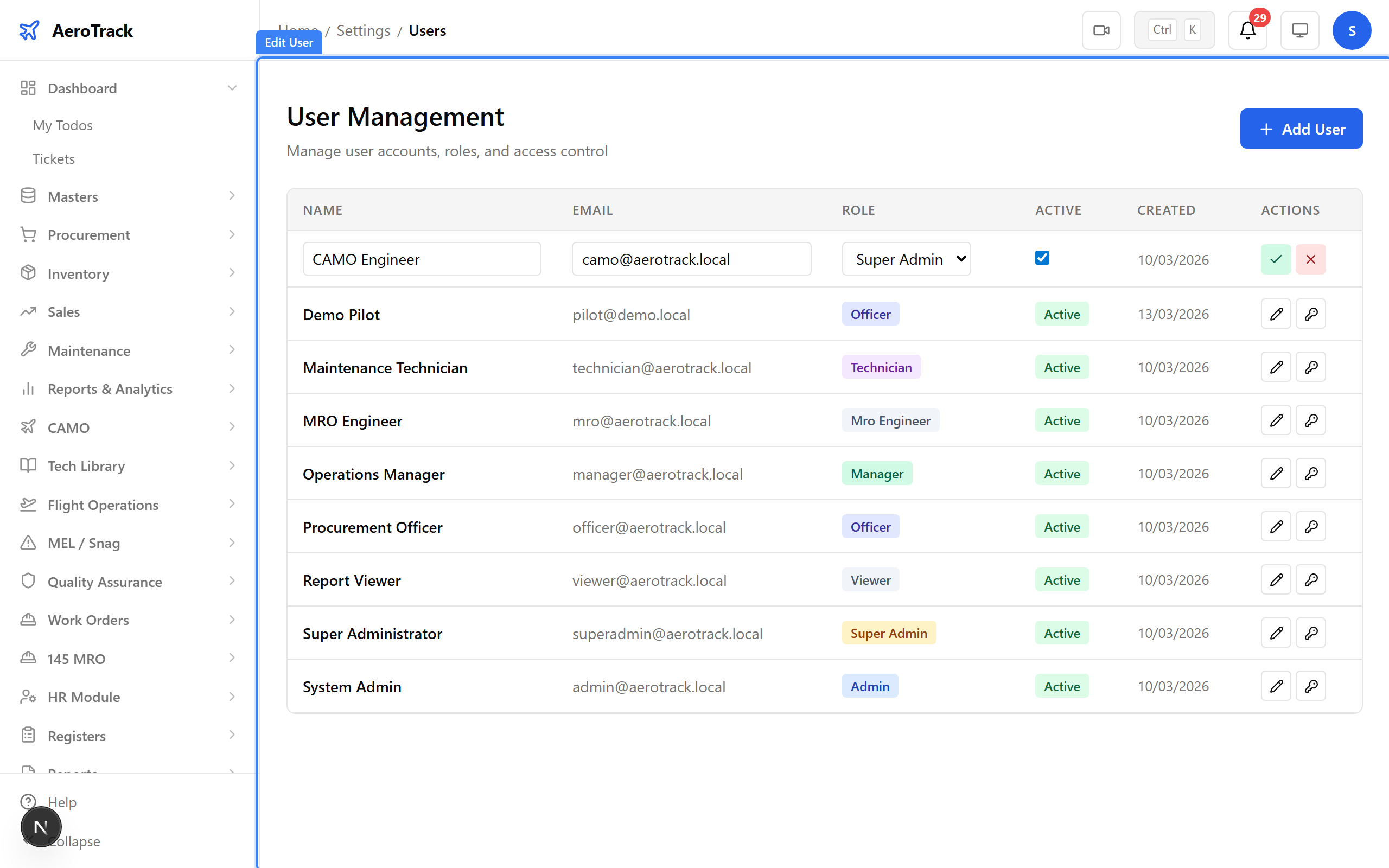
Task: Cancel editing with the red X icon
Action: 1311,259
